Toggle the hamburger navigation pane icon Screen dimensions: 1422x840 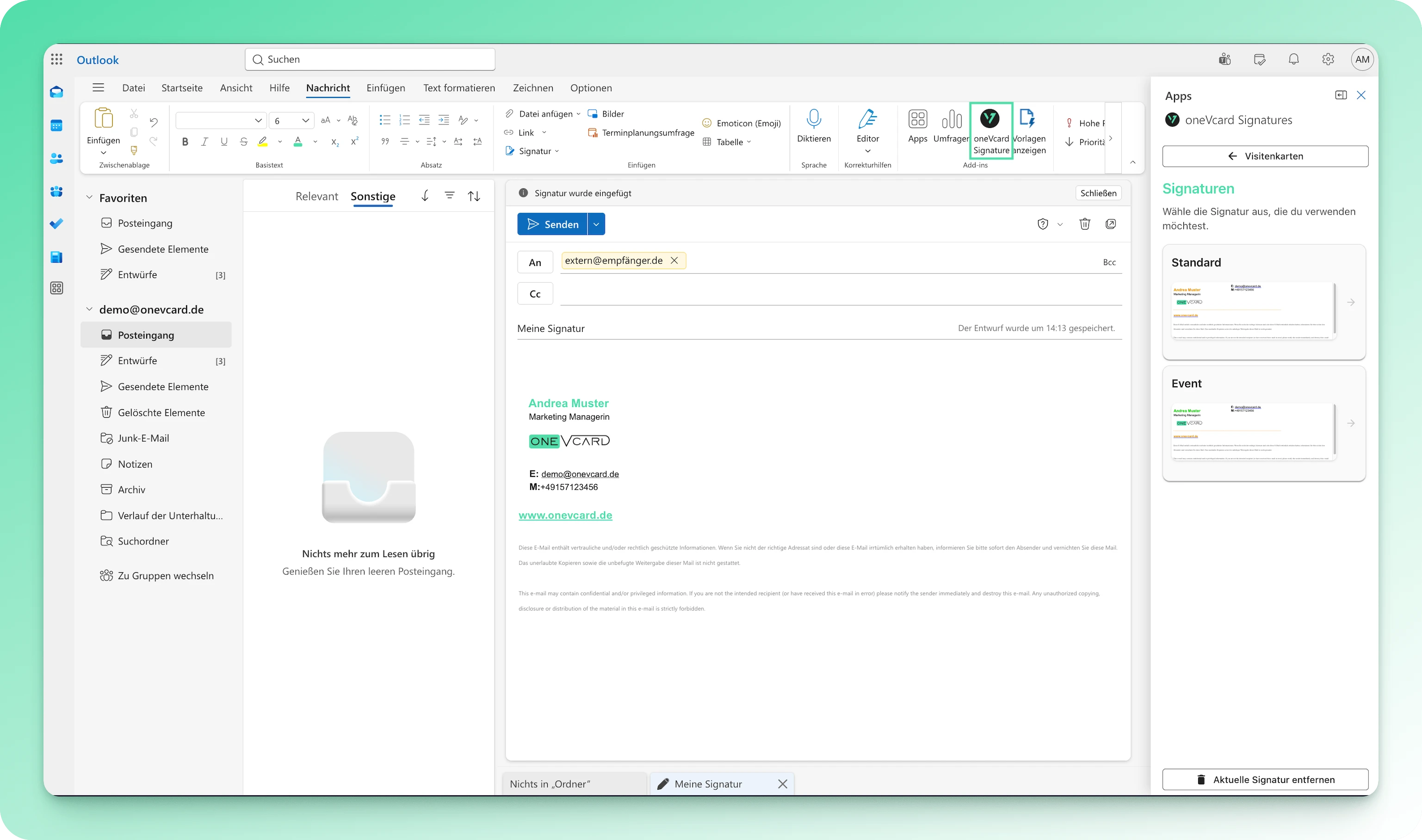click(x=99, y=88)
